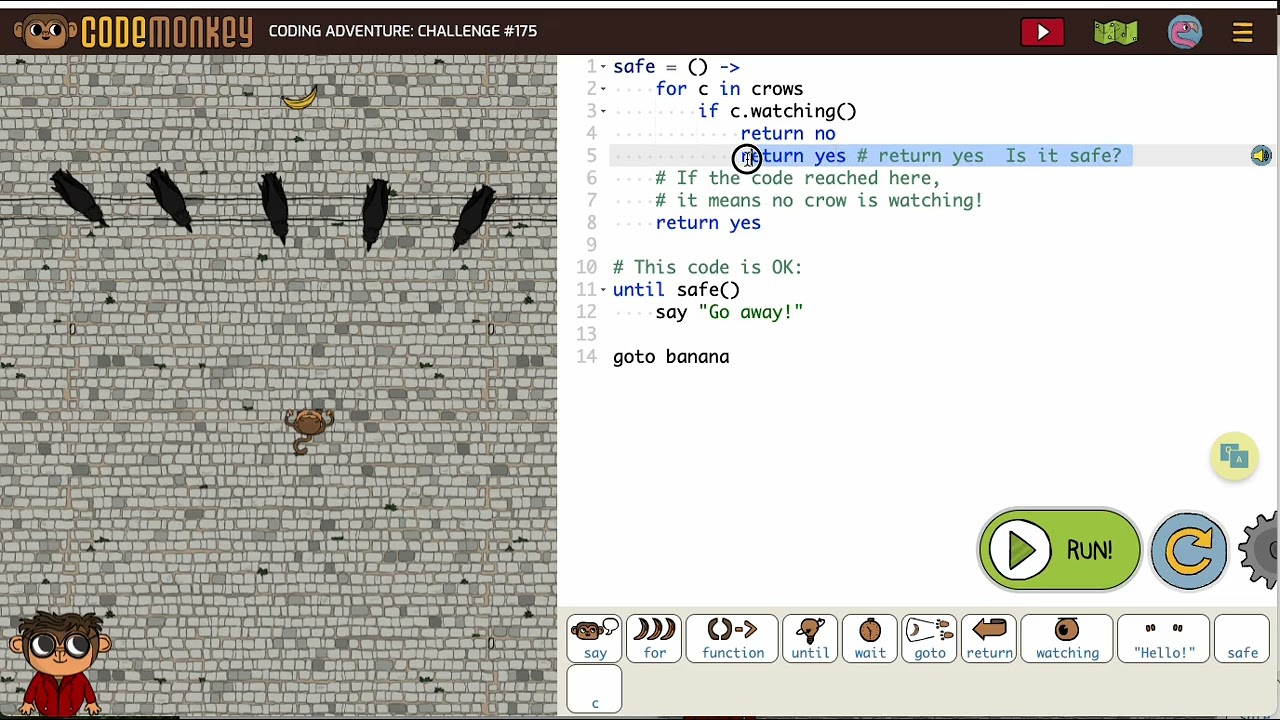This screenshot has width=1280, height=720.
Task: Click the leftmost crow on the wire
Action: click(76, 198)
